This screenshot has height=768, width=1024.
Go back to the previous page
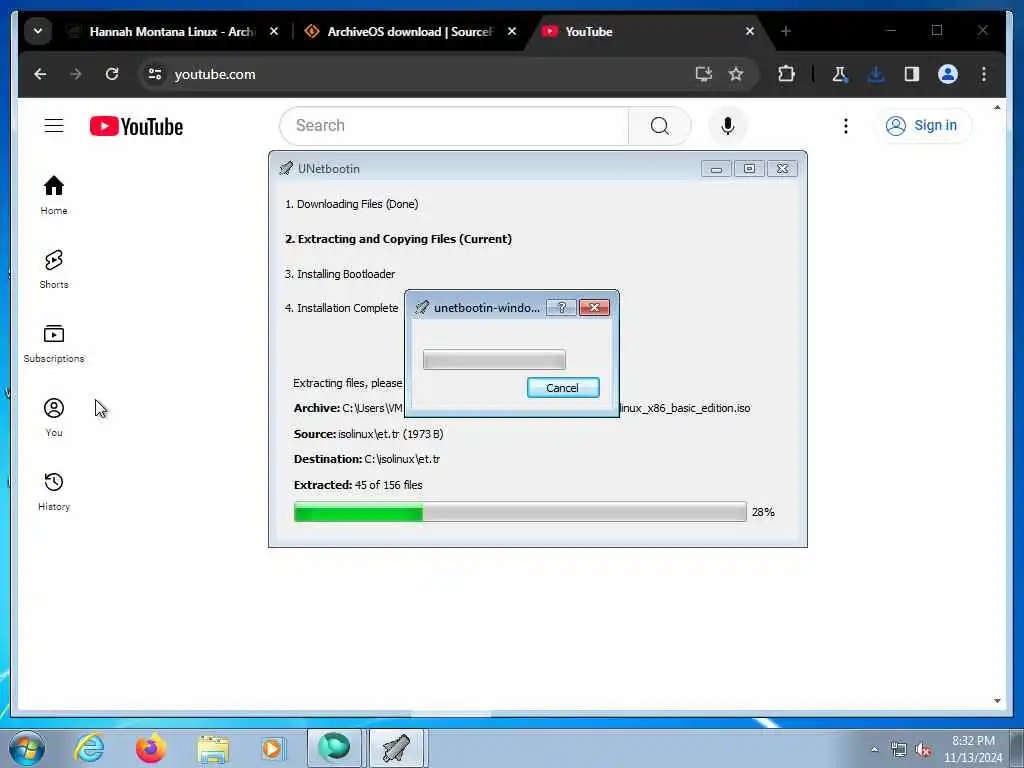[40, 74]
